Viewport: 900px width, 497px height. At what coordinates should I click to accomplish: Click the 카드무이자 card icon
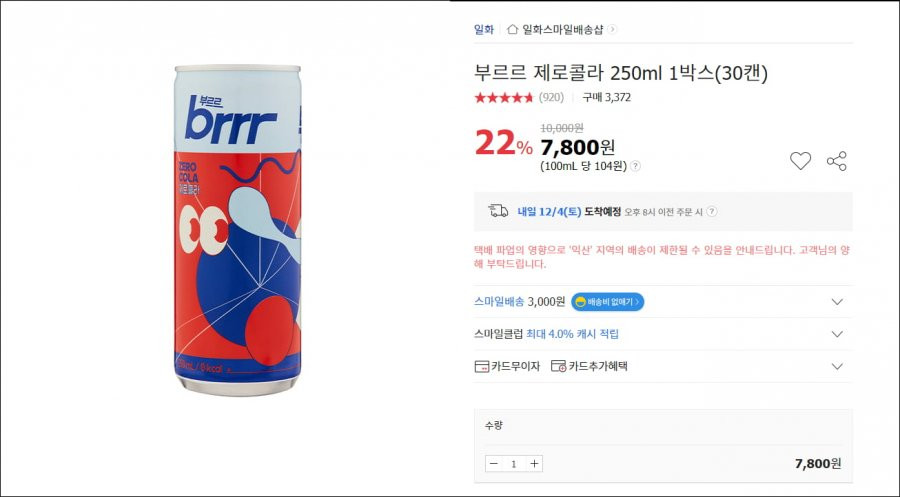(482, 366)
